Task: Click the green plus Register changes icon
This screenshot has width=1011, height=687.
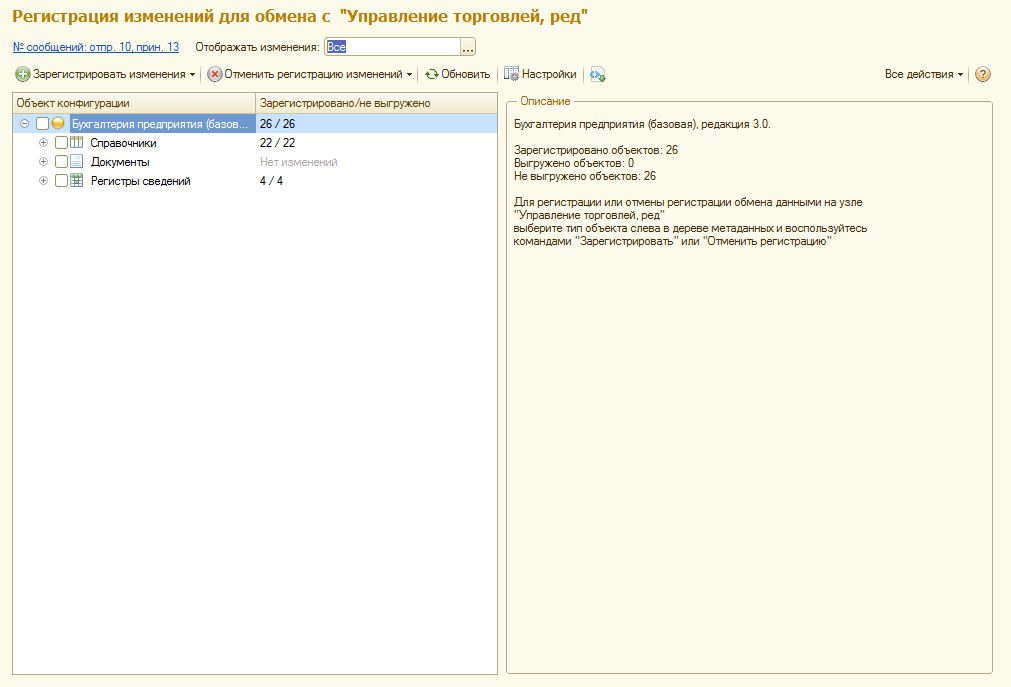Action: coord(23,74)
